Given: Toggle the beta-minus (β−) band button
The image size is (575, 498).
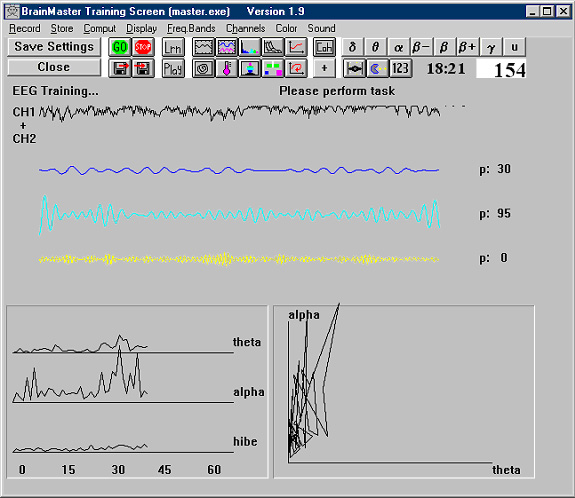Looking at the screenshot, I should click(422, 47).
